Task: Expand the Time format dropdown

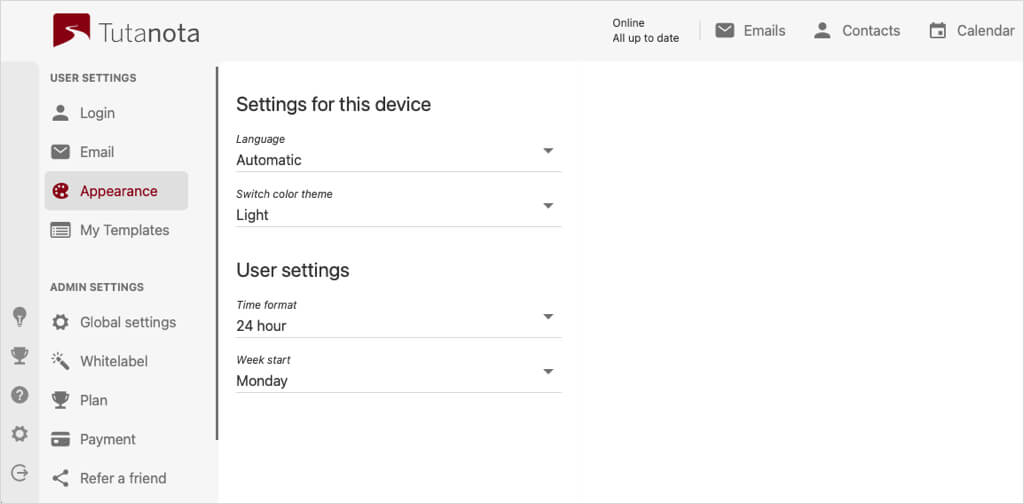Action: (x=547, y=317)
